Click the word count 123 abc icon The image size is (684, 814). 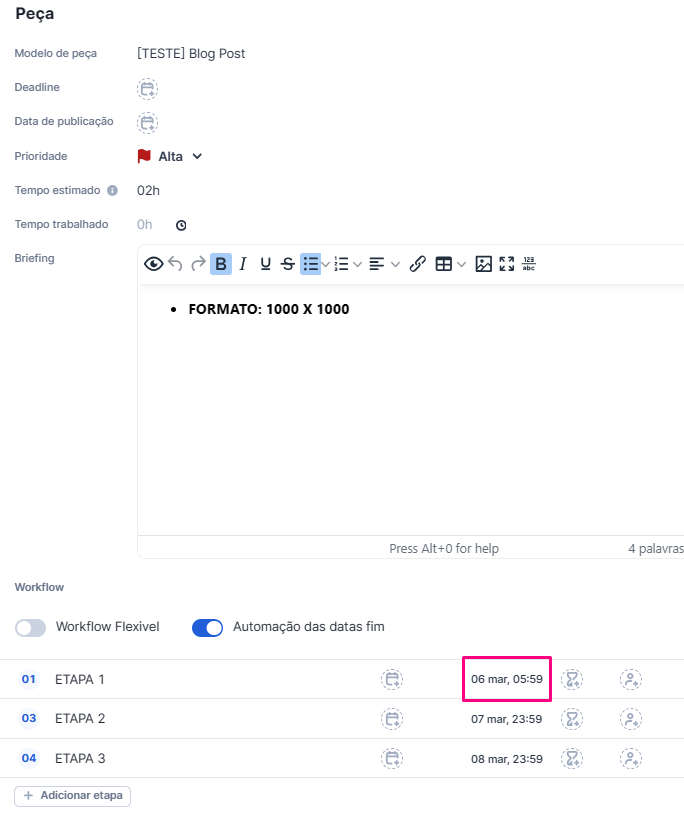point(529,264)
